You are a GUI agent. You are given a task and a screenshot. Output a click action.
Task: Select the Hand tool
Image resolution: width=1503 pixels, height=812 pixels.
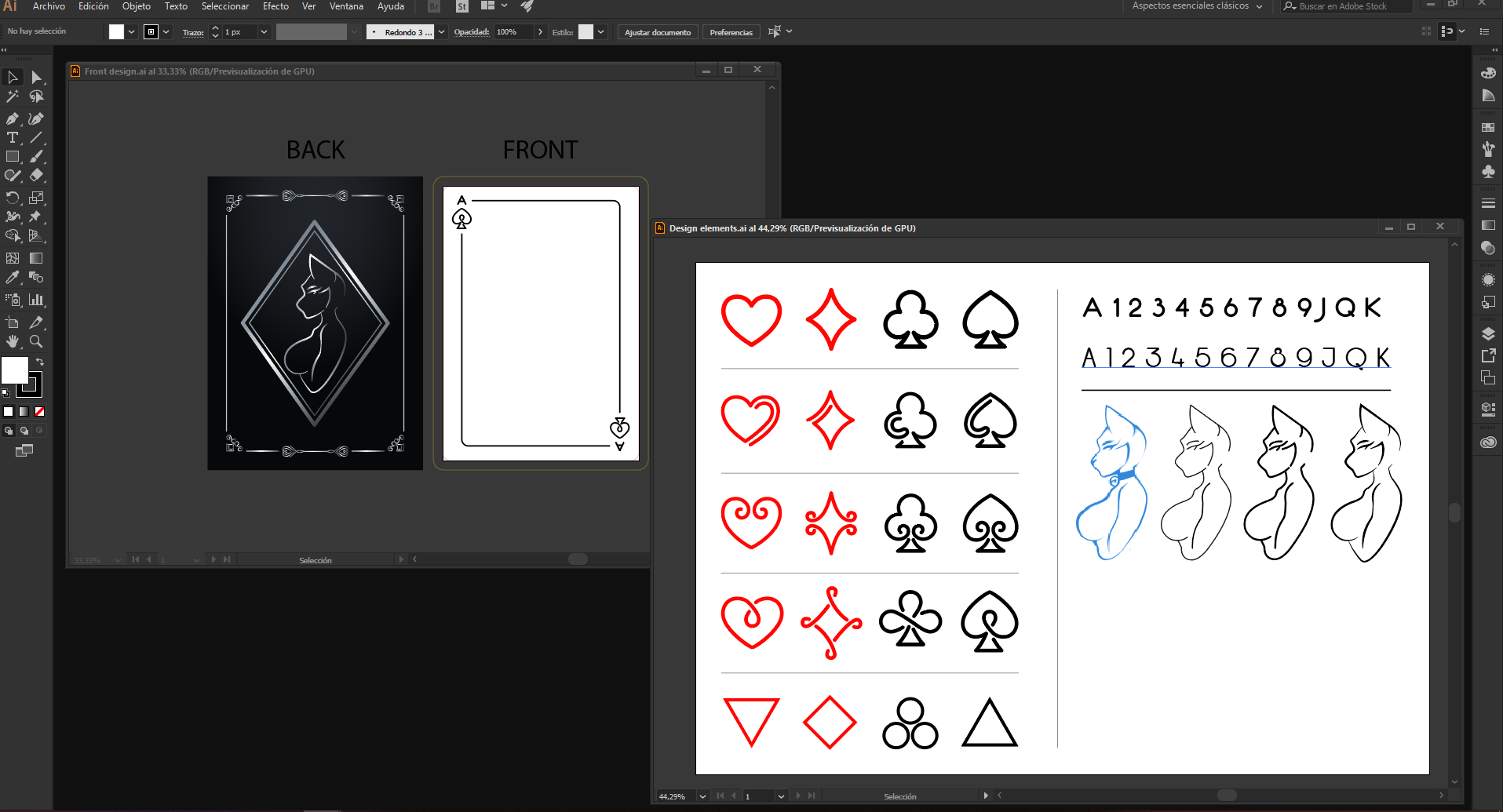13,341
